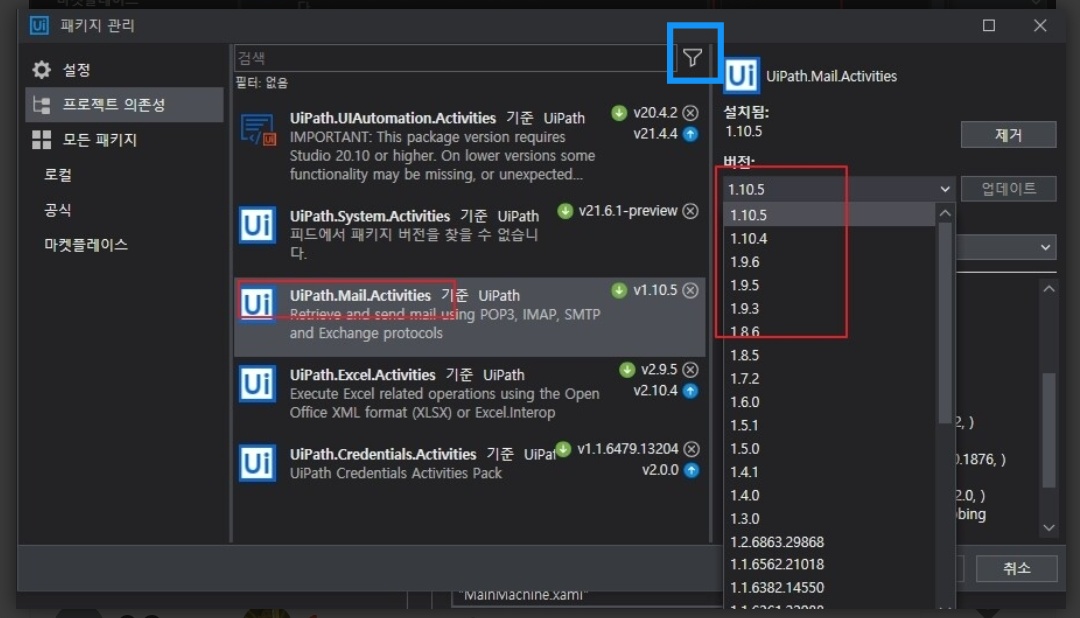Screen dimensions: 1080x618
Task: Select version 1.1.6562.21018 entry
Action: (x=829, y=565)
